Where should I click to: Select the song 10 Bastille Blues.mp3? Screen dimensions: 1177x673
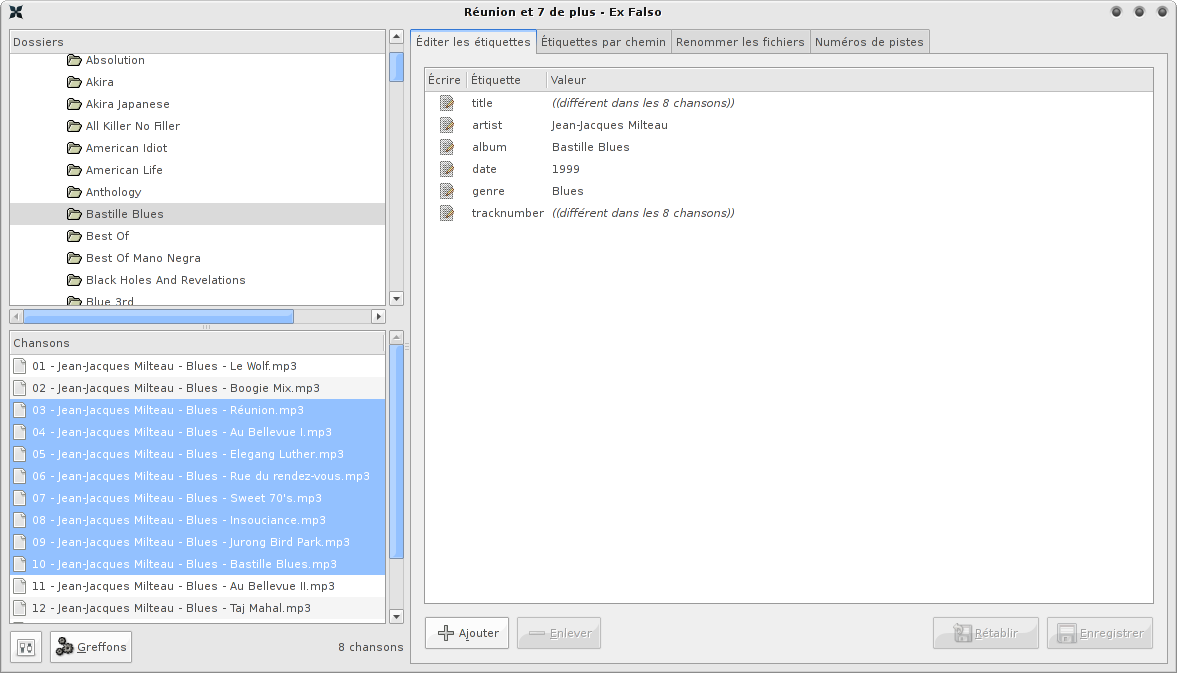tap(197, 564)
